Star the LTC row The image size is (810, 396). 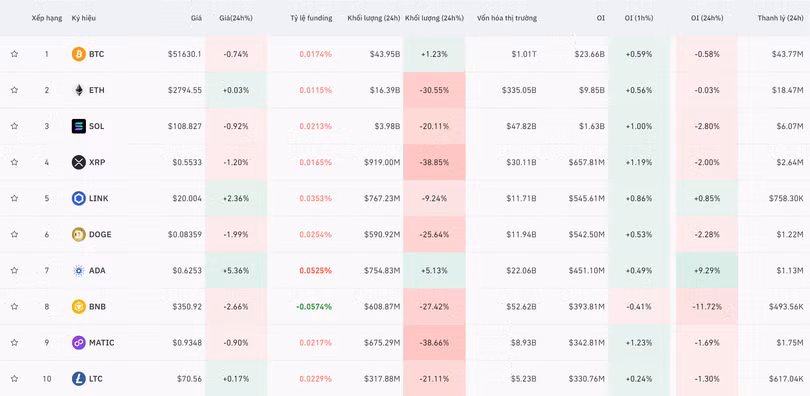click(x=14, y=379)
